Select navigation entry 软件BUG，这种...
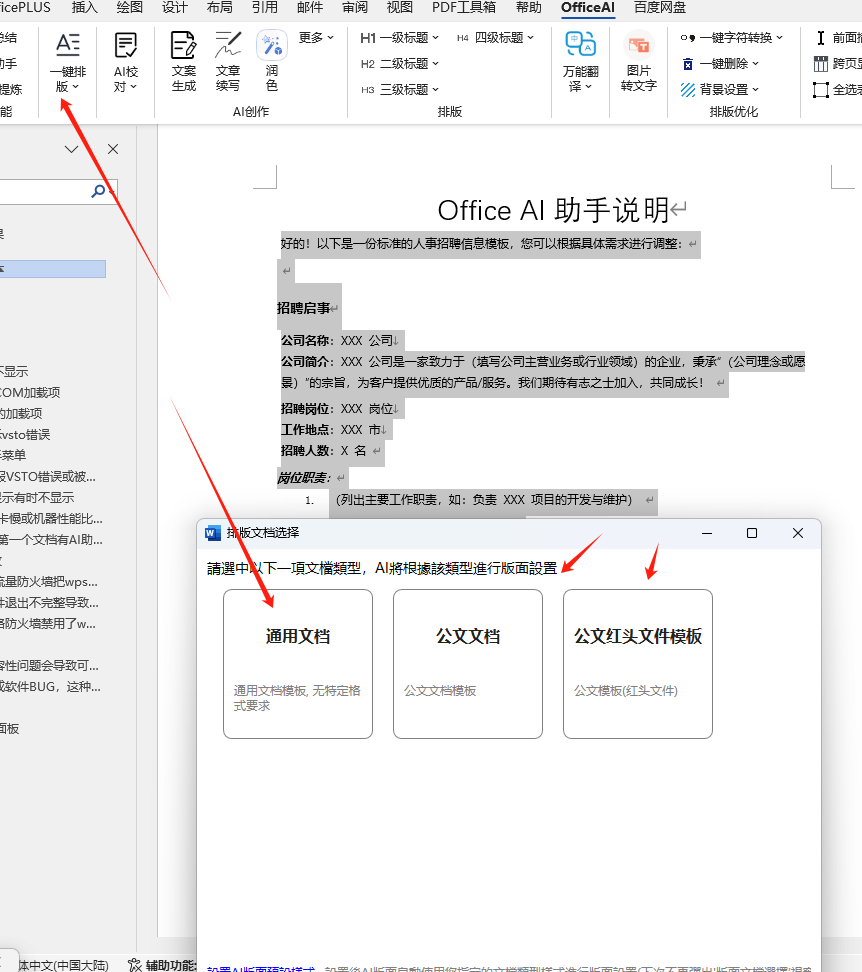 [50, 687]
